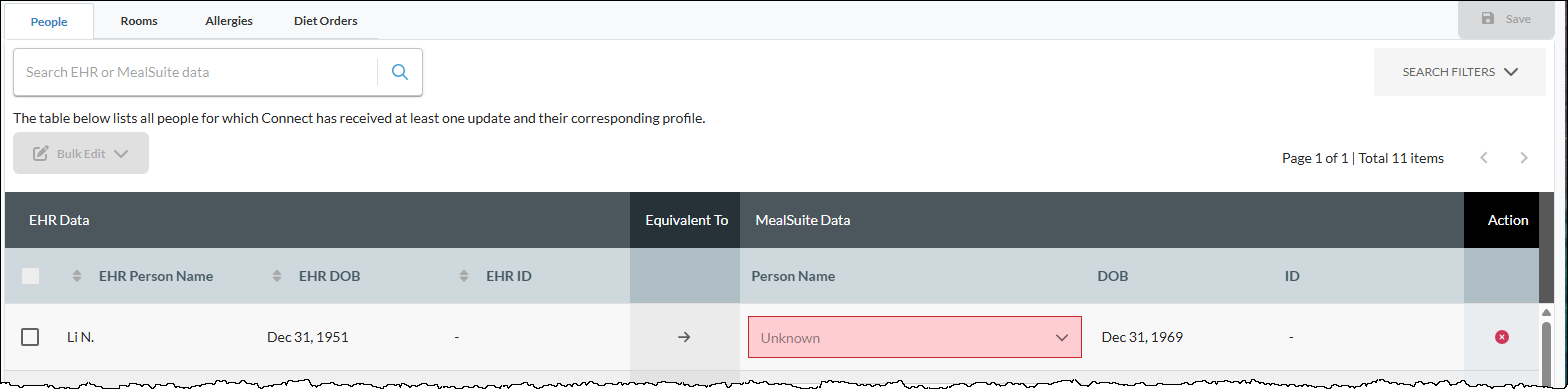Click the MealSuite DOB column header
This screenshot has width=1568, height=389.
[x=1113, y=276]
